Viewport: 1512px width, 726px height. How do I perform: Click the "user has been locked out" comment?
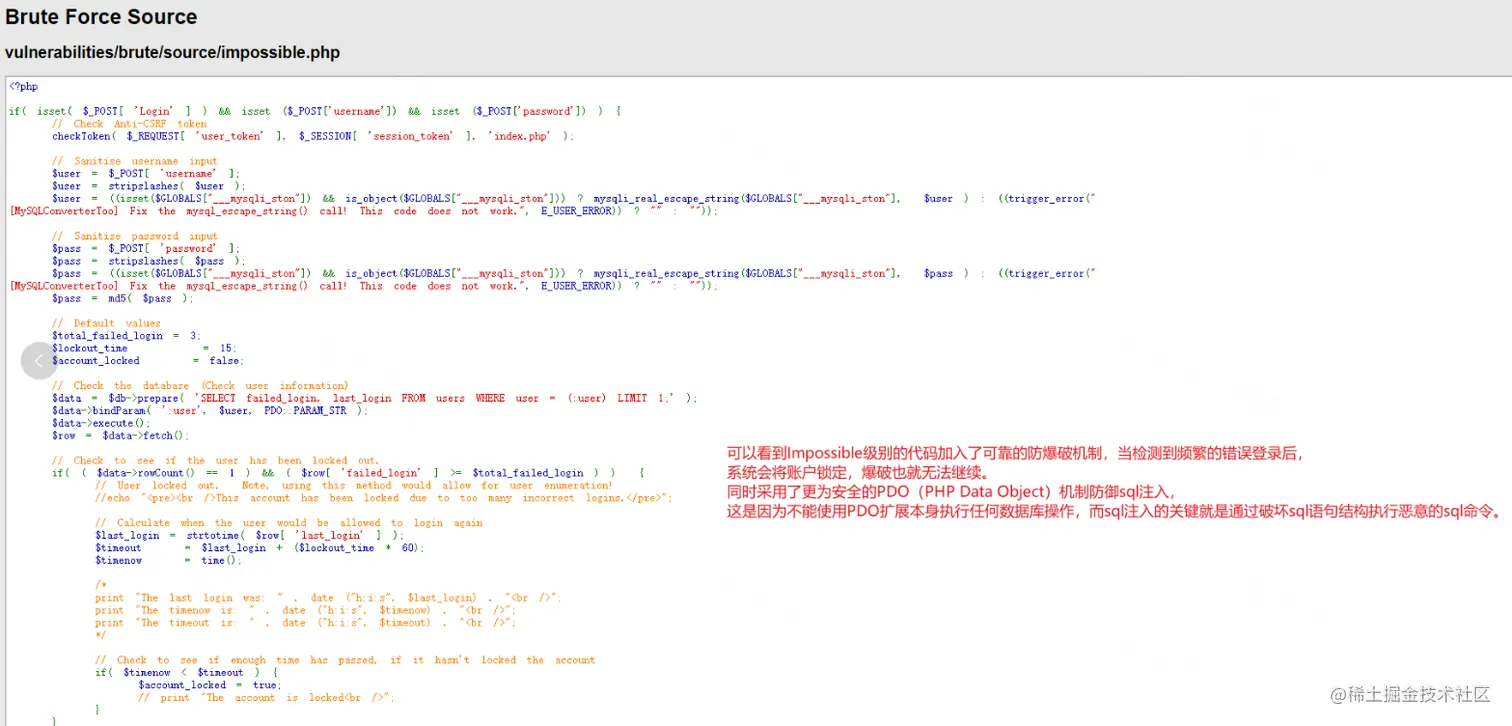click(216, 461)
